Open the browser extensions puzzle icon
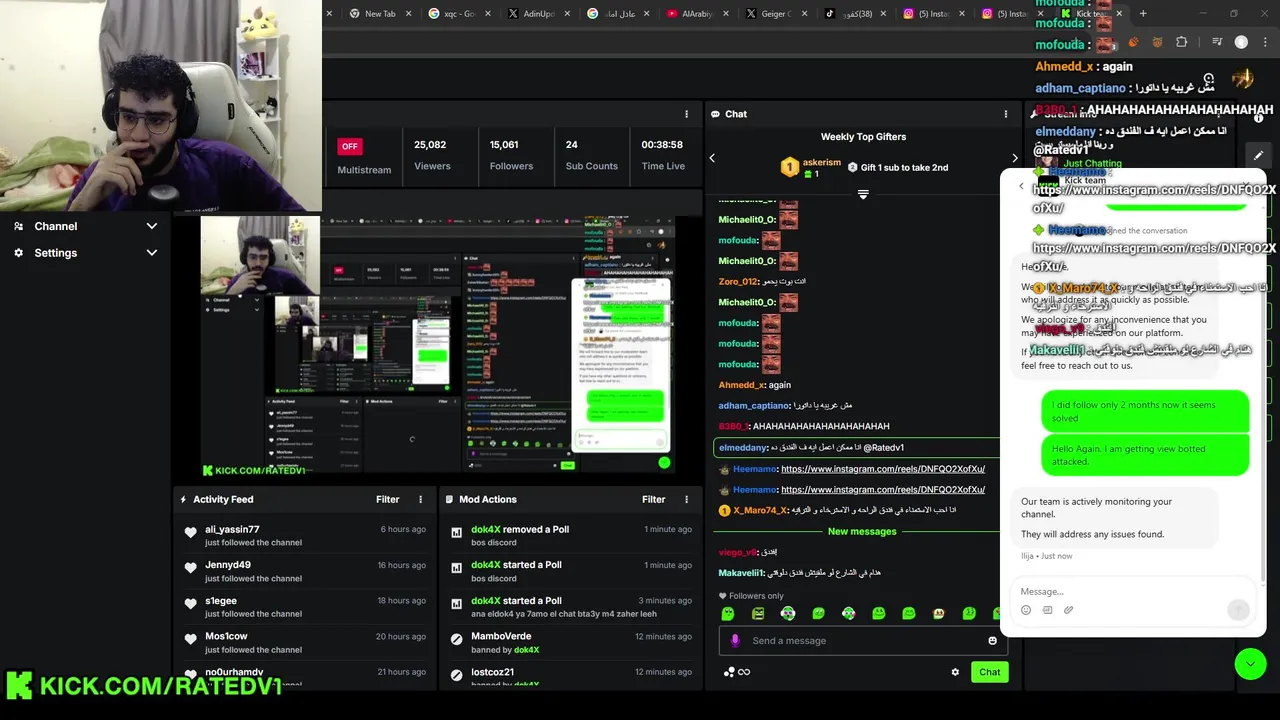Viewport: 1280px width, 720px height. point(1182,42)
